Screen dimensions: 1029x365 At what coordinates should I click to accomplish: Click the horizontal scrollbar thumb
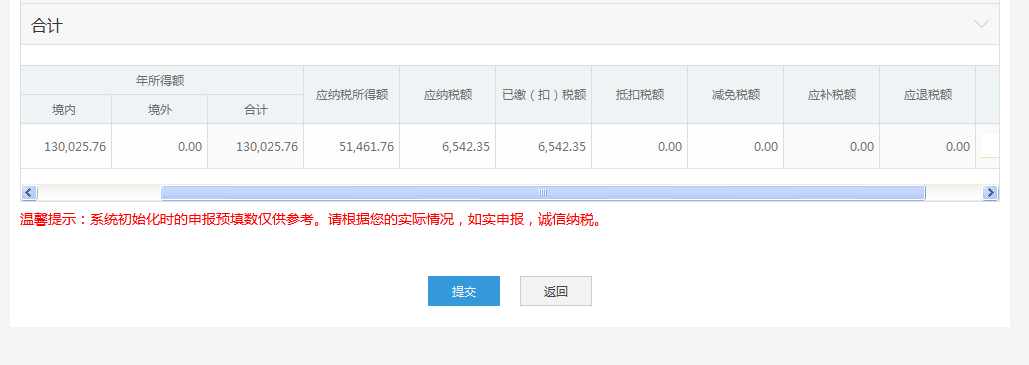pos(543,192)
